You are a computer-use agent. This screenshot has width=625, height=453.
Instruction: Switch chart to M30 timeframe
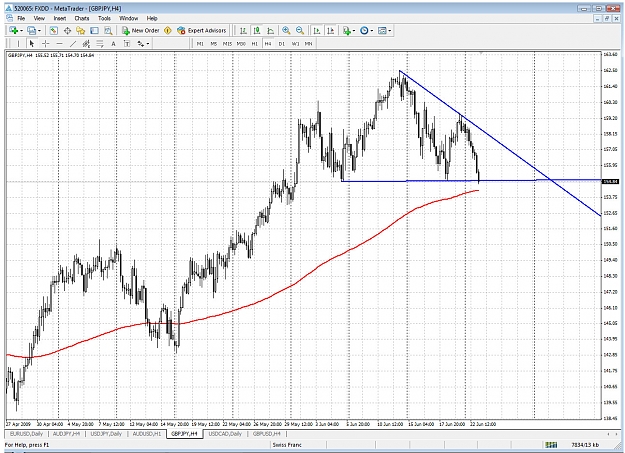[x=241, y=43]
